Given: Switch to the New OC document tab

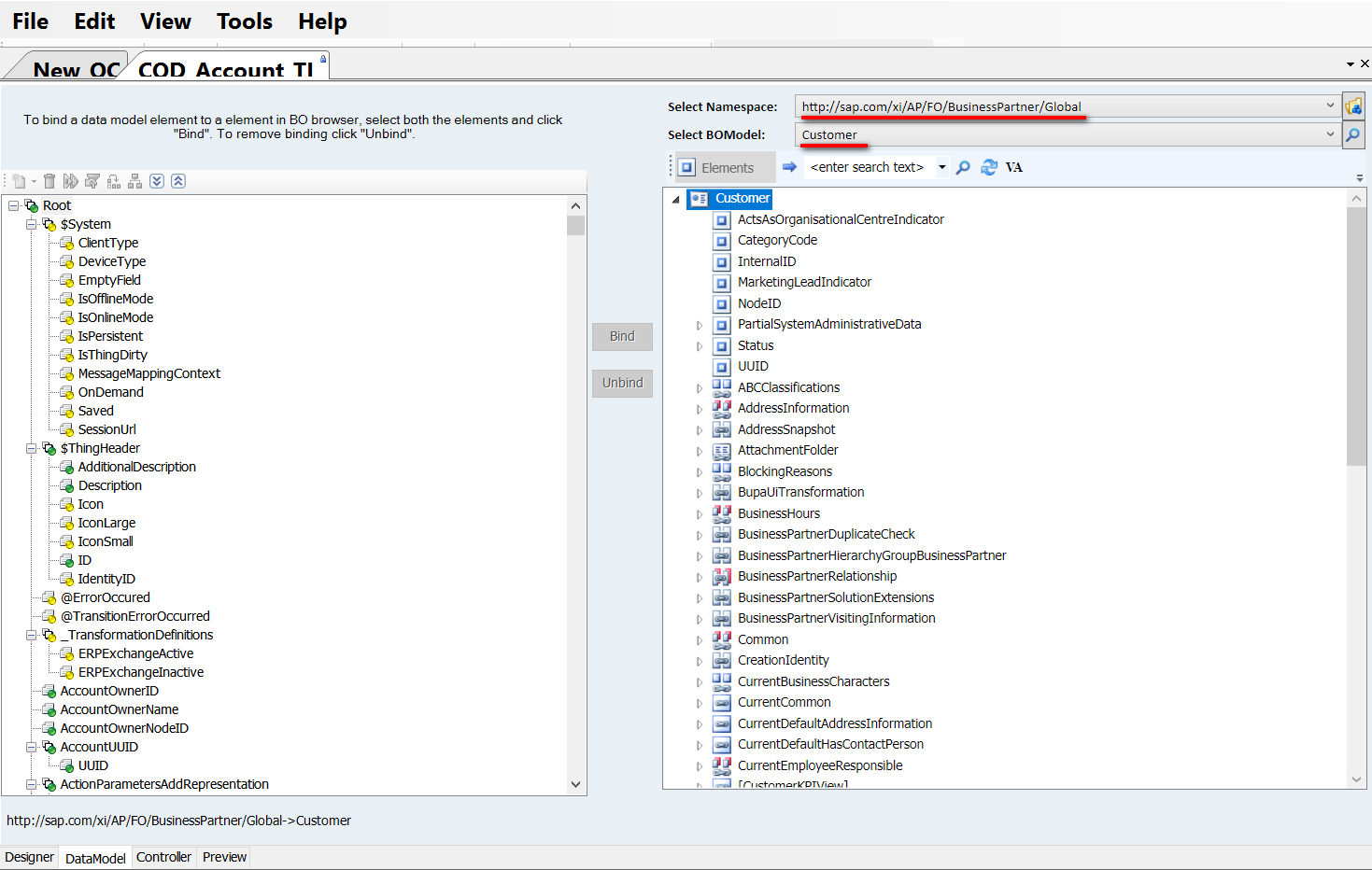Looking at the screenshot, I should click(75, 69).
